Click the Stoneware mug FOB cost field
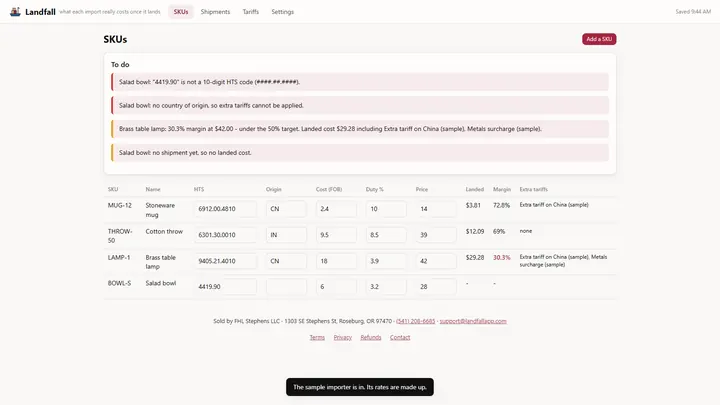 [336, 209]
